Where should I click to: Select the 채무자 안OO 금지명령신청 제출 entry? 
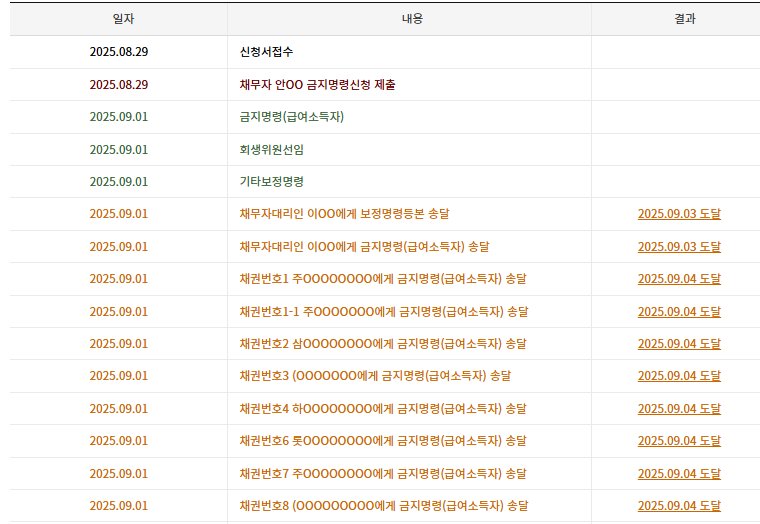click(317, 85)
